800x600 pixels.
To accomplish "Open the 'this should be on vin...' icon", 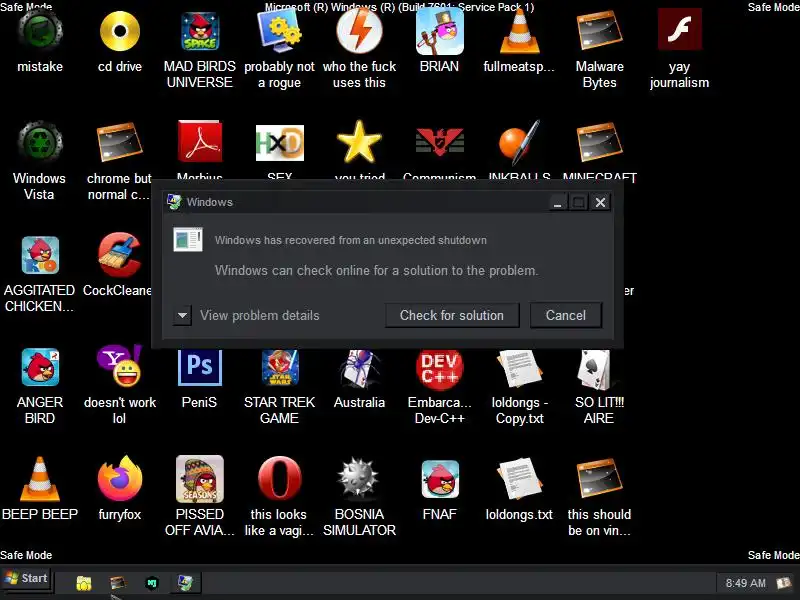I will click(599, 479).
